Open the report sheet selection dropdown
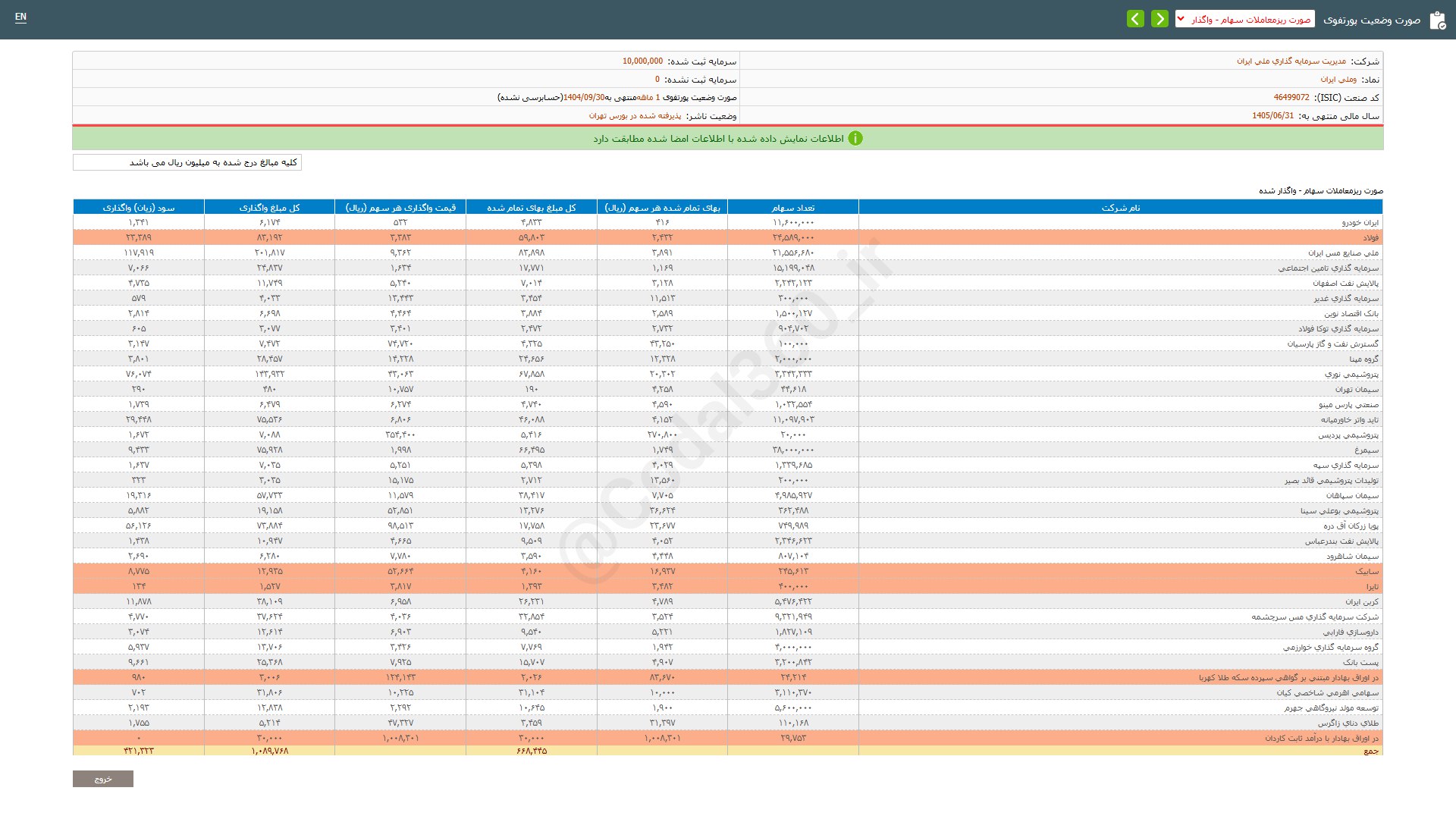Image resolution: width=1456 pixels, height=819 pixels. (1246, 19)
